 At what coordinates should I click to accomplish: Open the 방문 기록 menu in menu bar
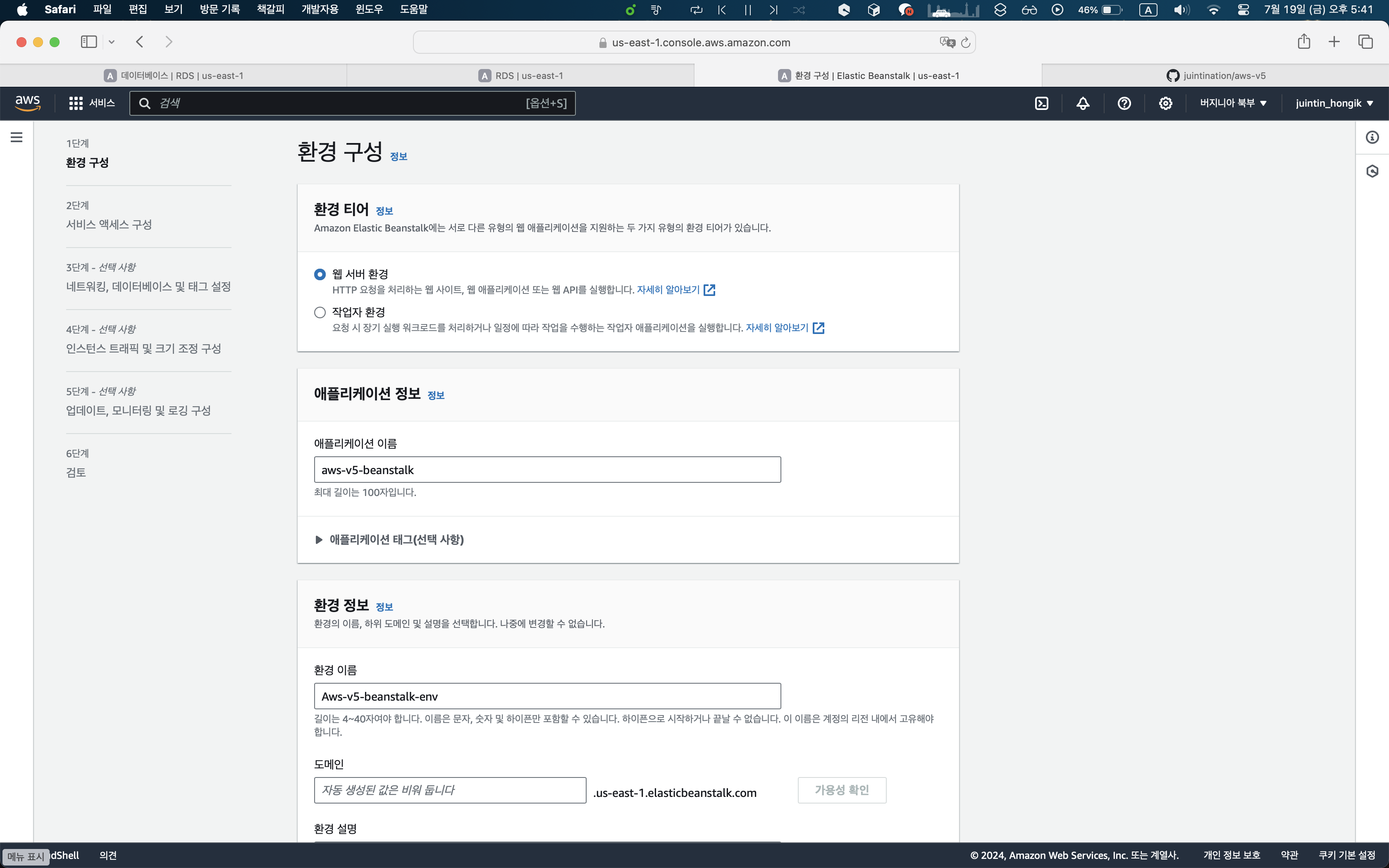point(219,9)
